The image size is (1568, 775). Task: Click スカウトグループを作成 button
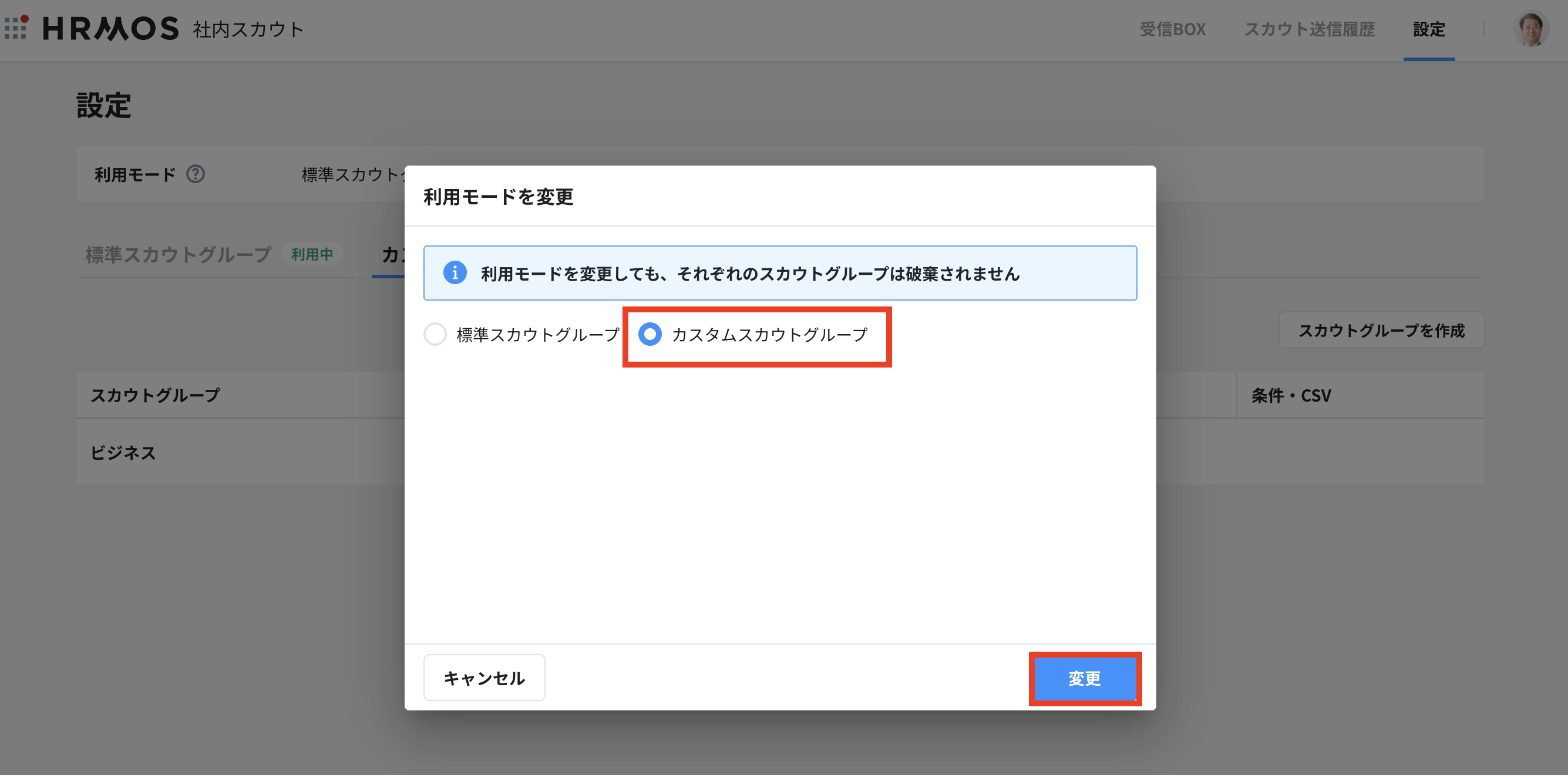click(1382, 331)
